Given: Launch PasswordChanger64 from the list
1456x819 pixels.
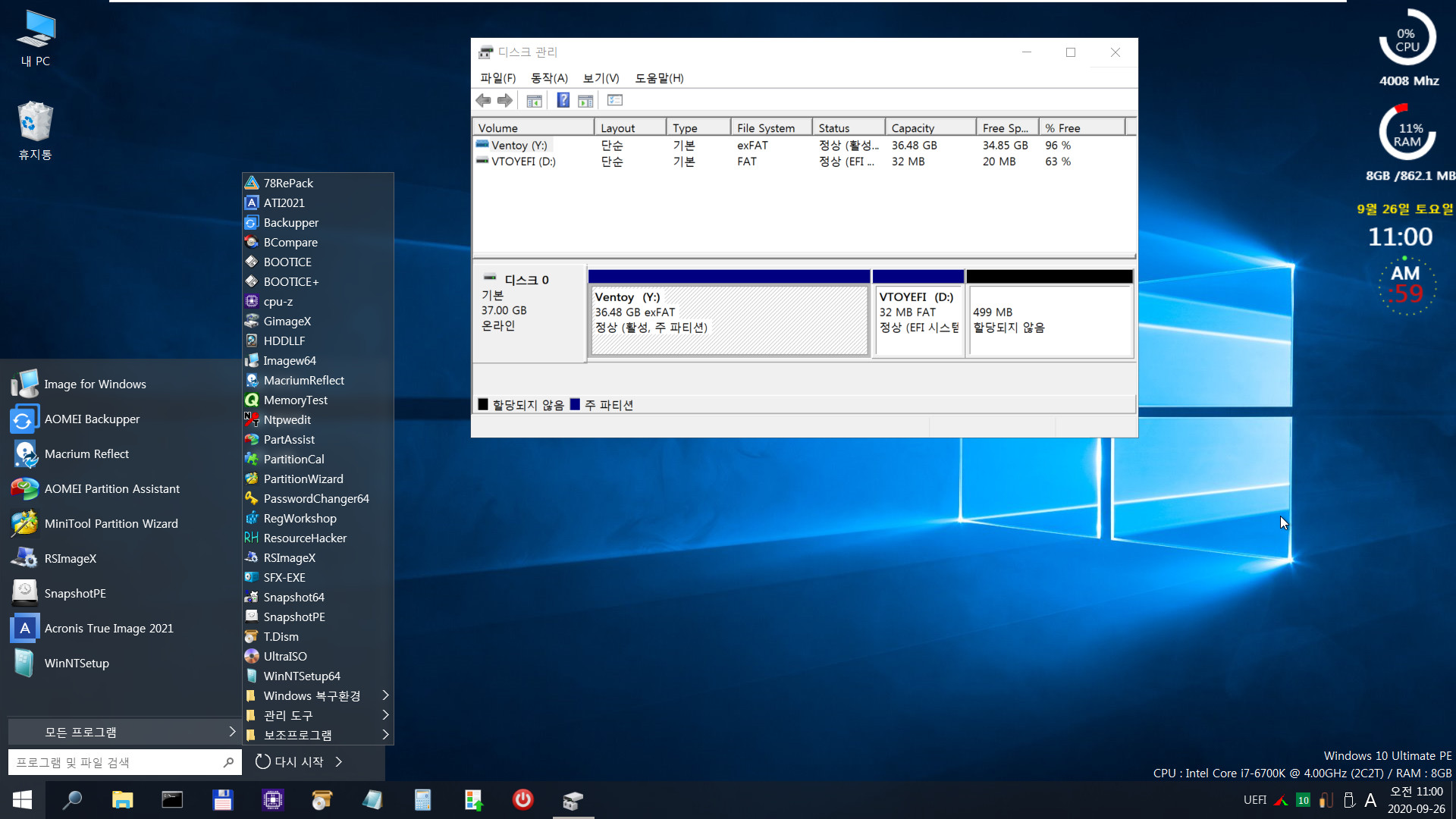Looking at the screenshot, I should tap(318, 498).
